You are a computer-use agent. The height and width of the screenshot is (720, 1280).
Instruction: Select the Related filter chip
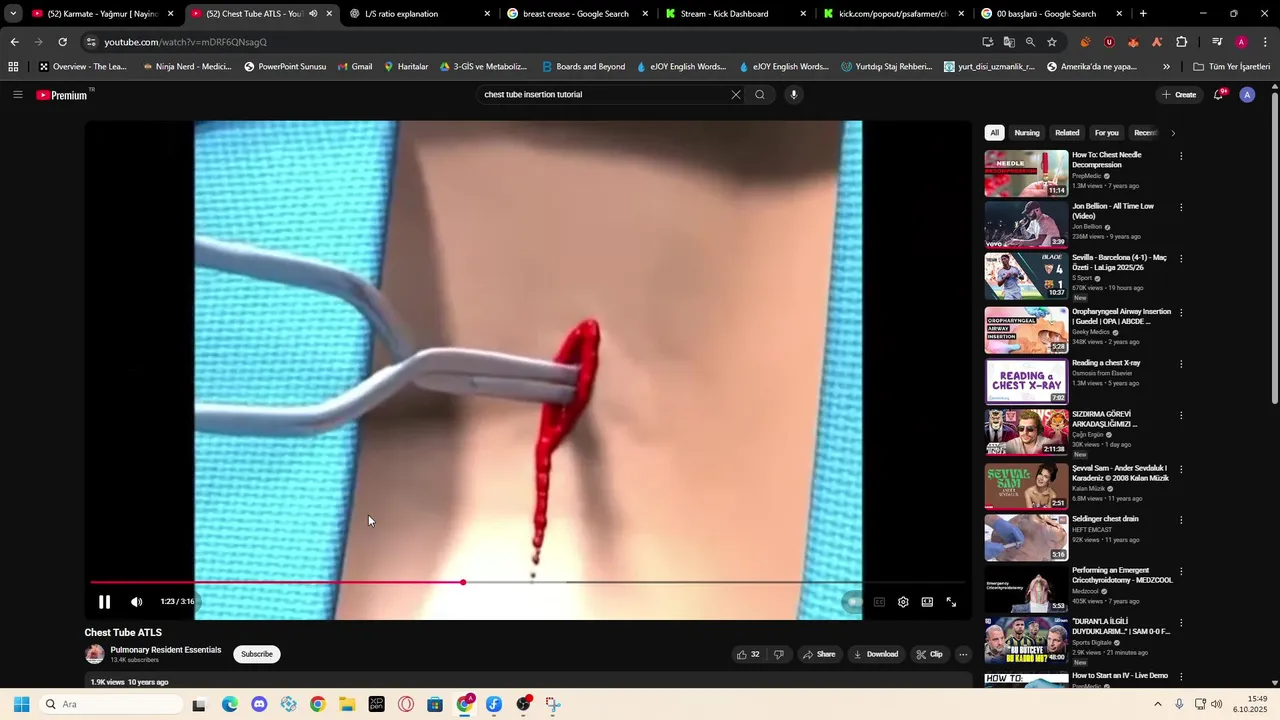click(x=1067, y=133)
